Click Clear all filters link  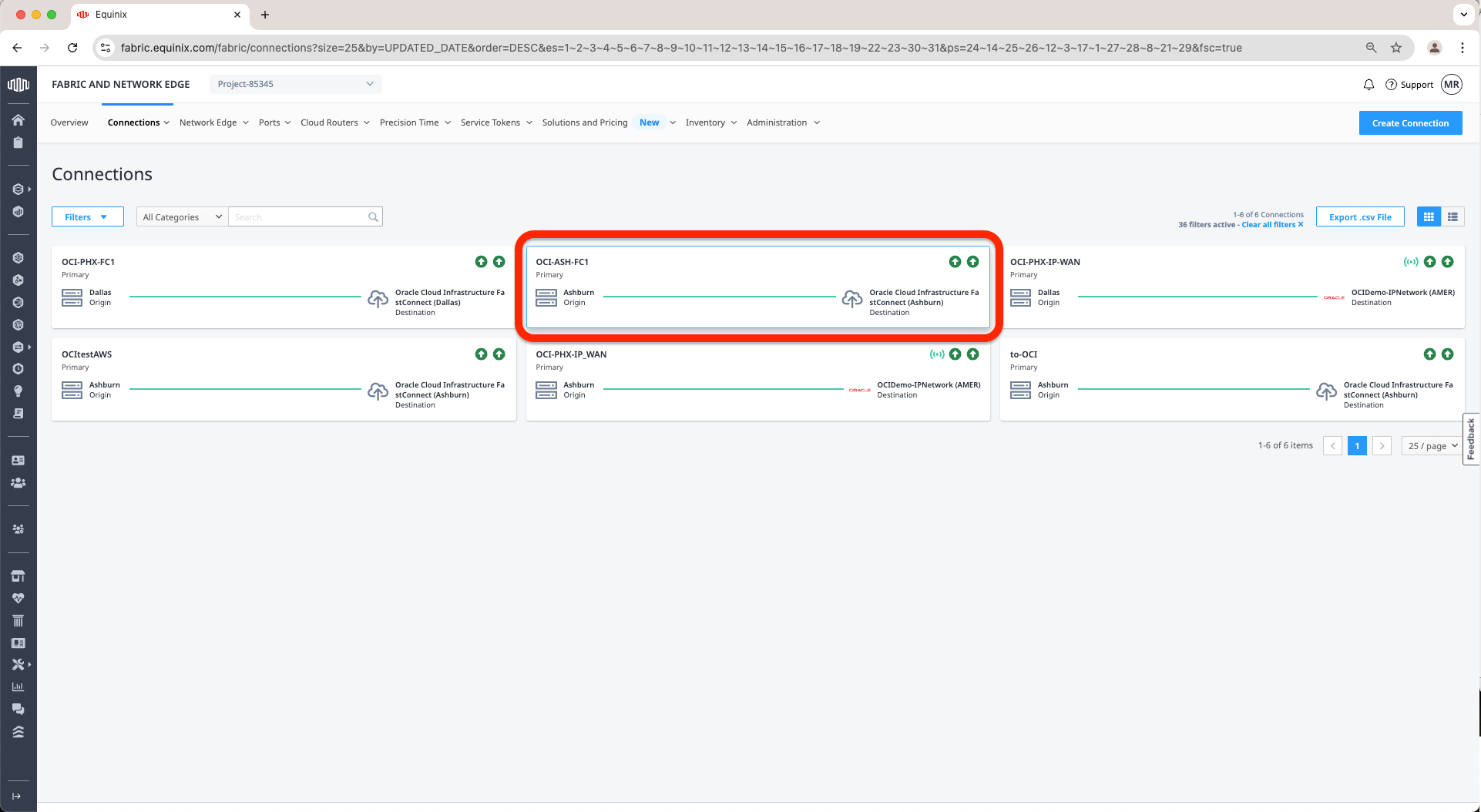1271,225
